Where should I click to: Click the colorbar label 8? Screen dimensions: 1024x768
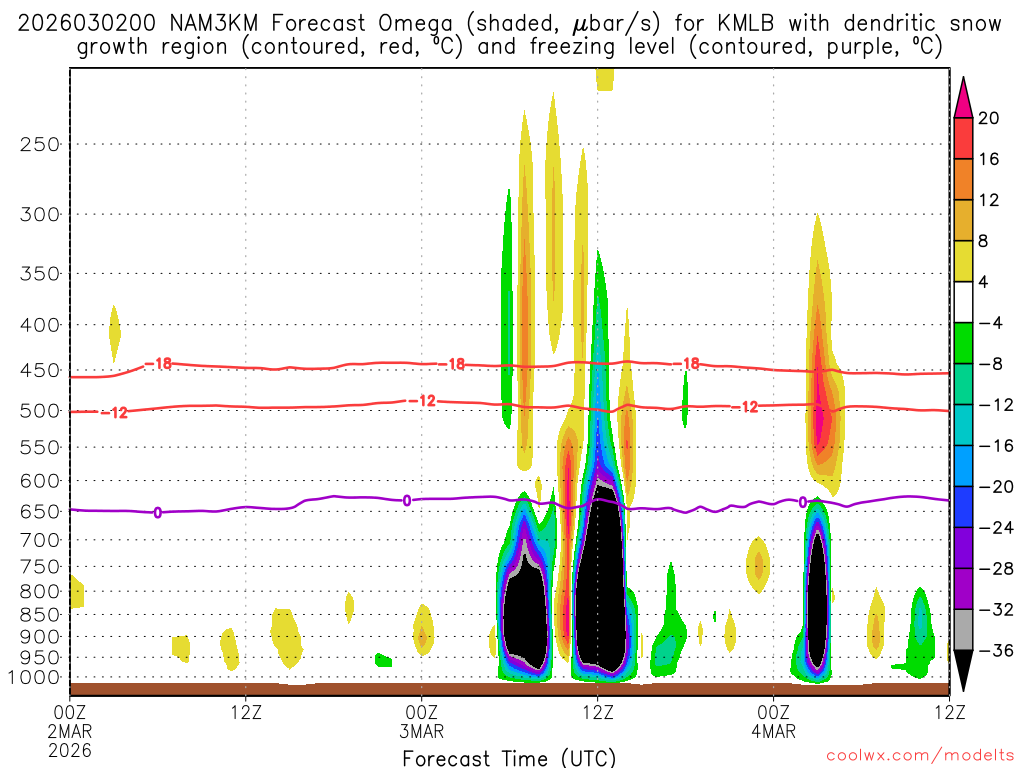[x=984, y=241]
